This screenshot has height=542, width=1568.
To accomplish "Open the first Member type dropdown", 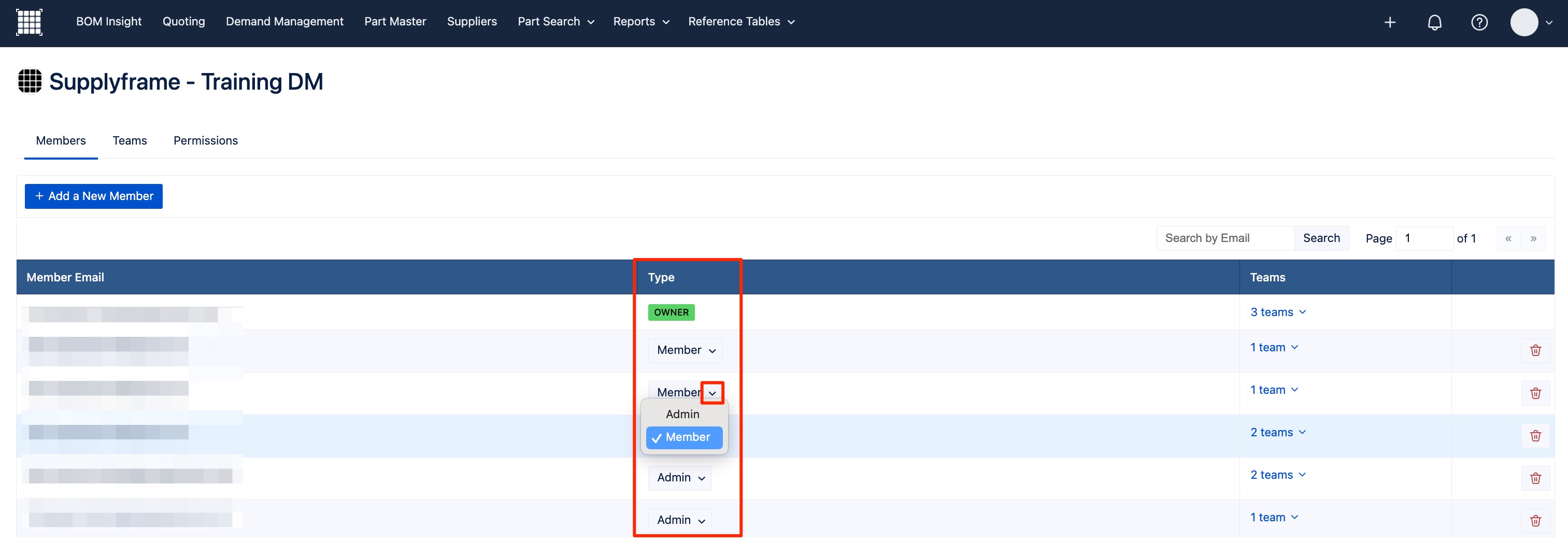I will pyautogui.click(x=685, y=350).
